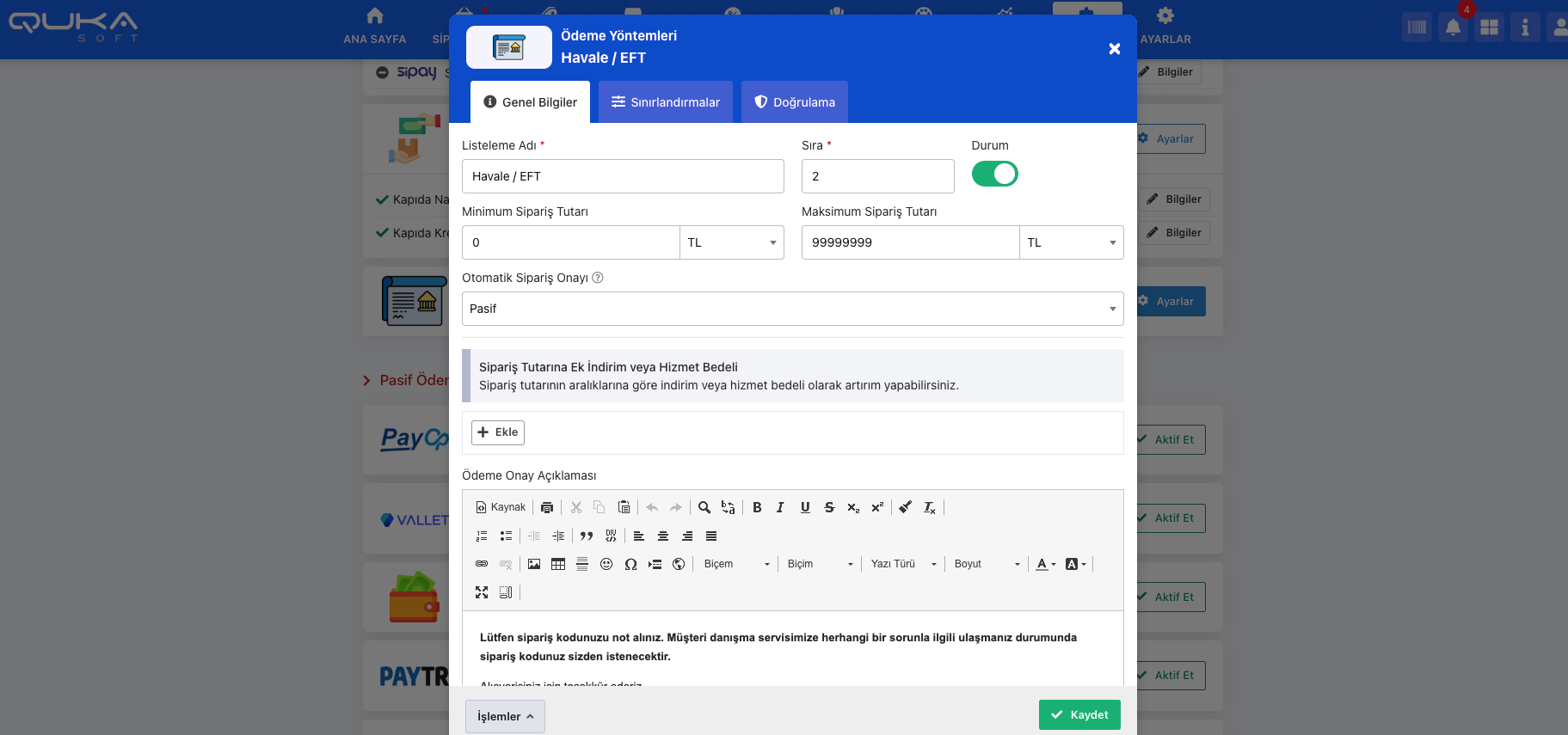Image resolution: width=1568 pixels, height=735 pixels.
Task: Click the Kaydet save button
Action: click(x=1079, y=714)
